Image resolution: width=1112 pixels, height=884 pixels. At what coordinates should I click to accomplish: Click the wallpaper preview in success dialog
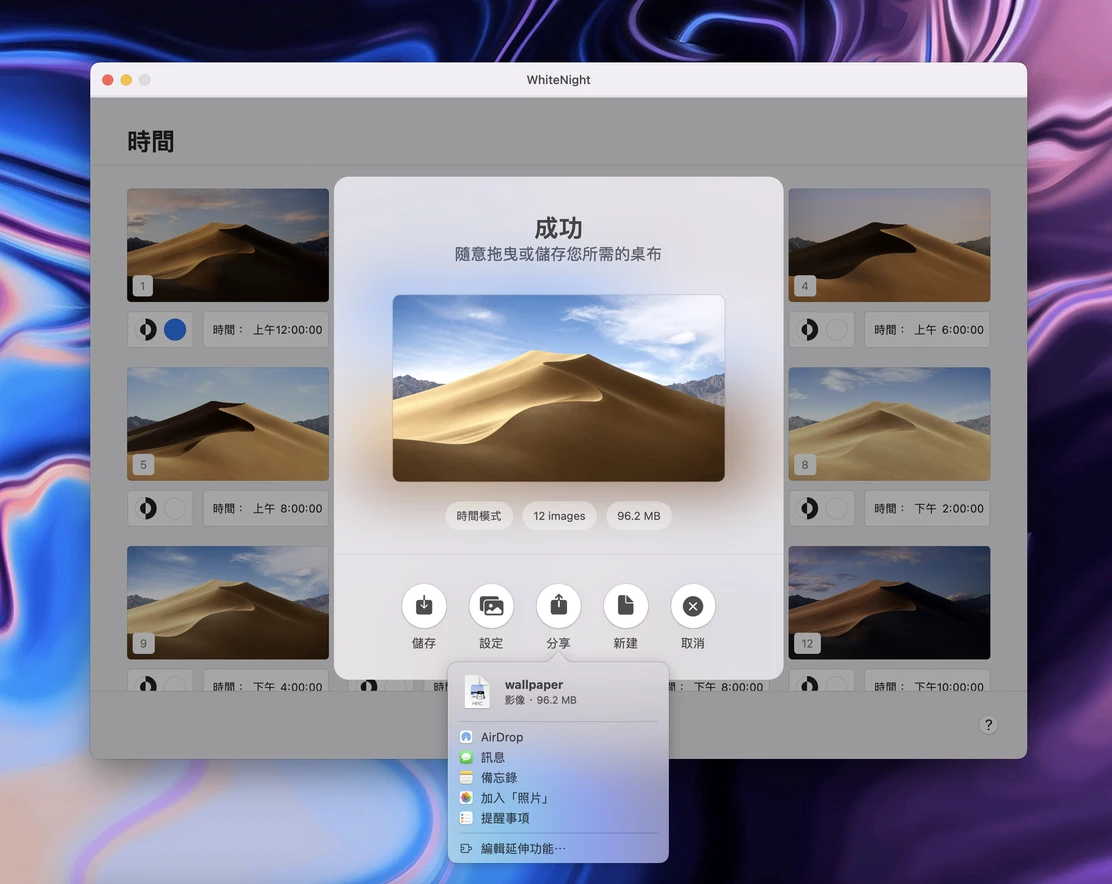coord(558,388)
